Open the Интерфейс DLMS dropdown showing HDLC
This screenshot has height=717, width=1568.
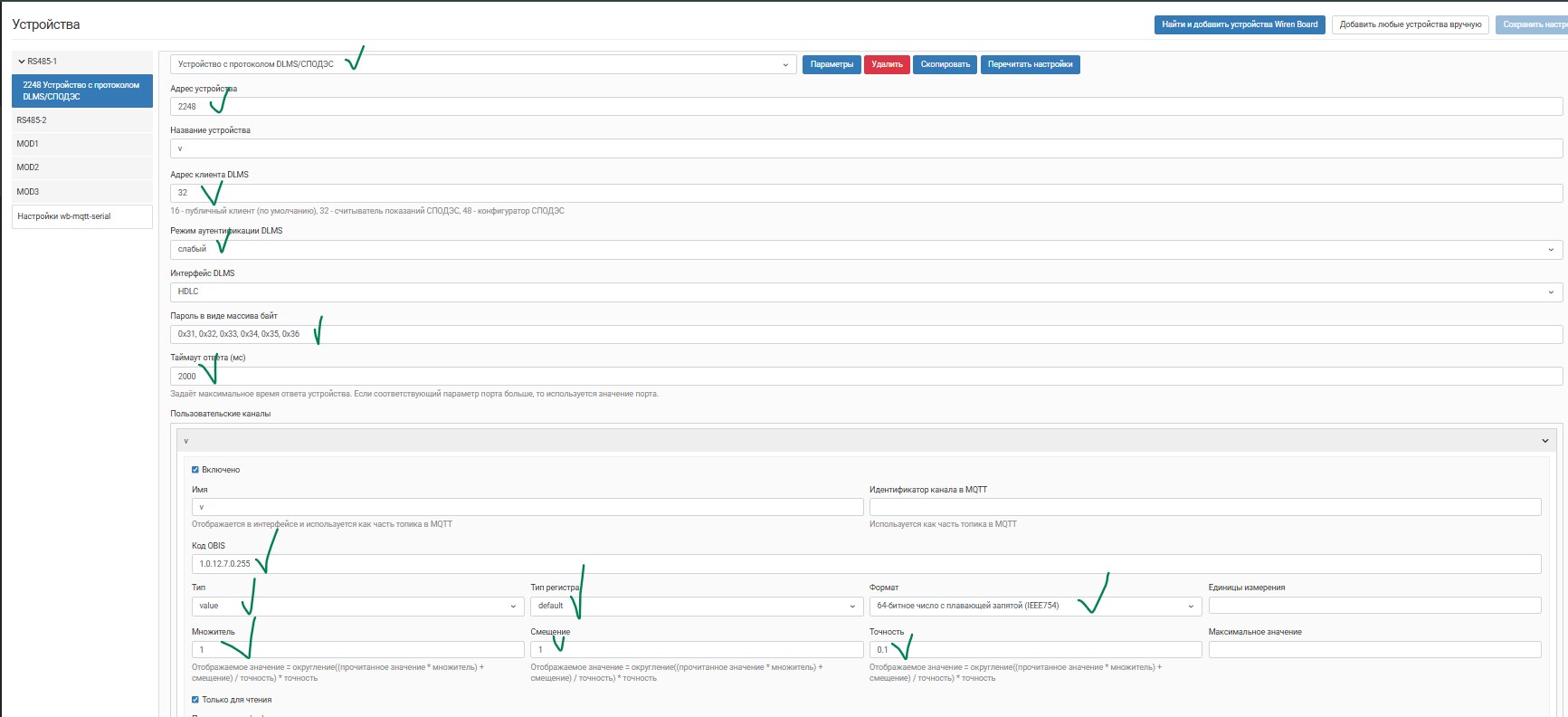(866, 292)
